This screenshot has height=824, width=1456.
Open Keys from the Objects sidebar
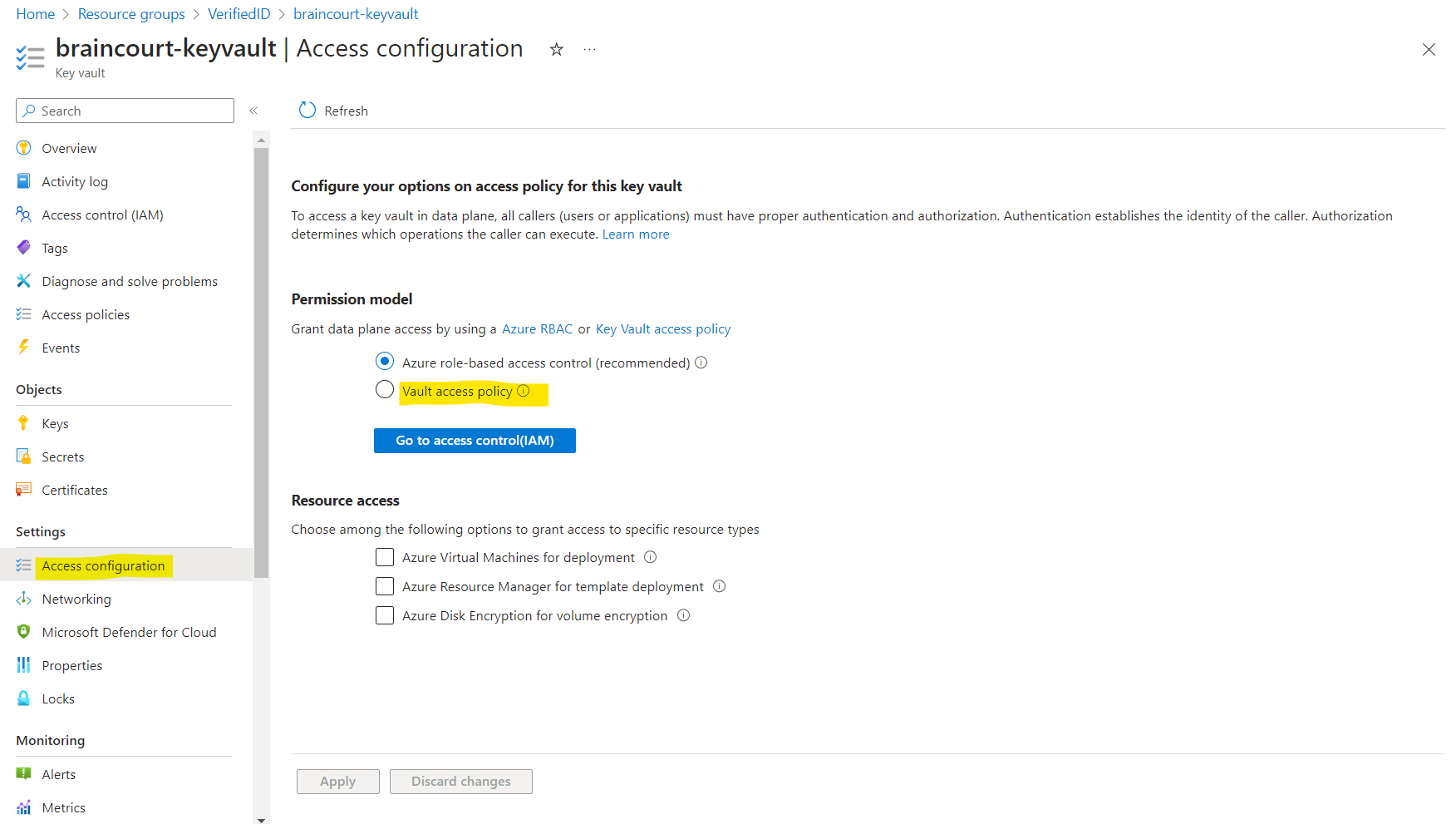tap(54, 422)
